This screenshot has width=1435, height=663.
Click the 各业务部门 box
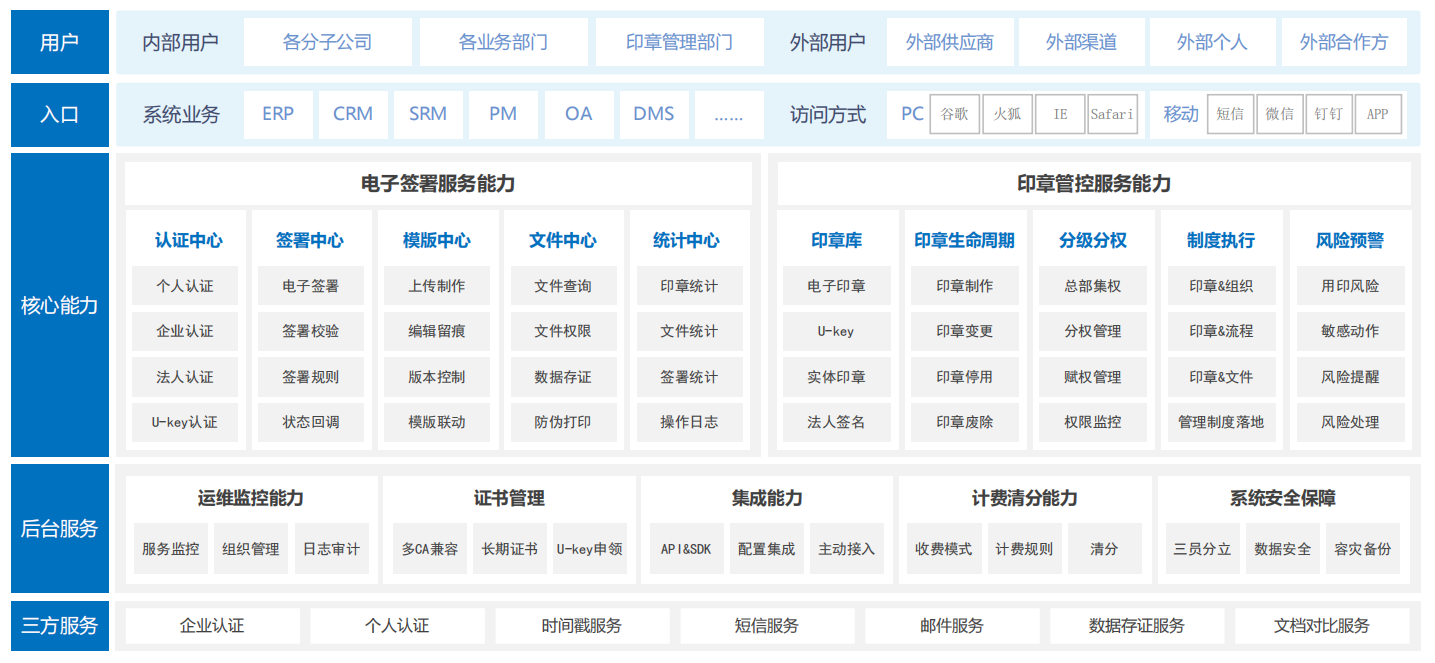[503, 42]
